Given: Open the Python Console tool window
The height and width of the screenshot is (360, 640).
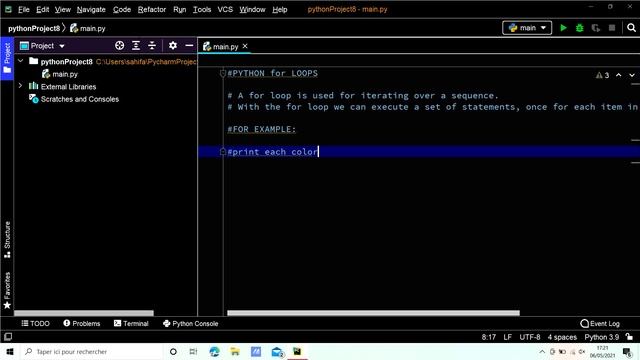Looking at the screenshot, I should pos(191,323).
